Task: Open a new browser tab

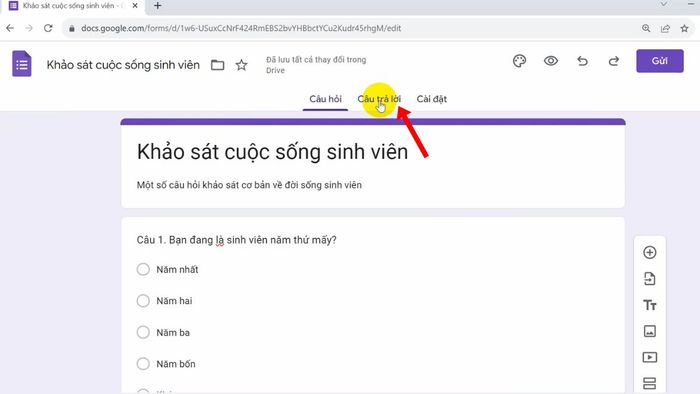Action: tap(158, 6)
